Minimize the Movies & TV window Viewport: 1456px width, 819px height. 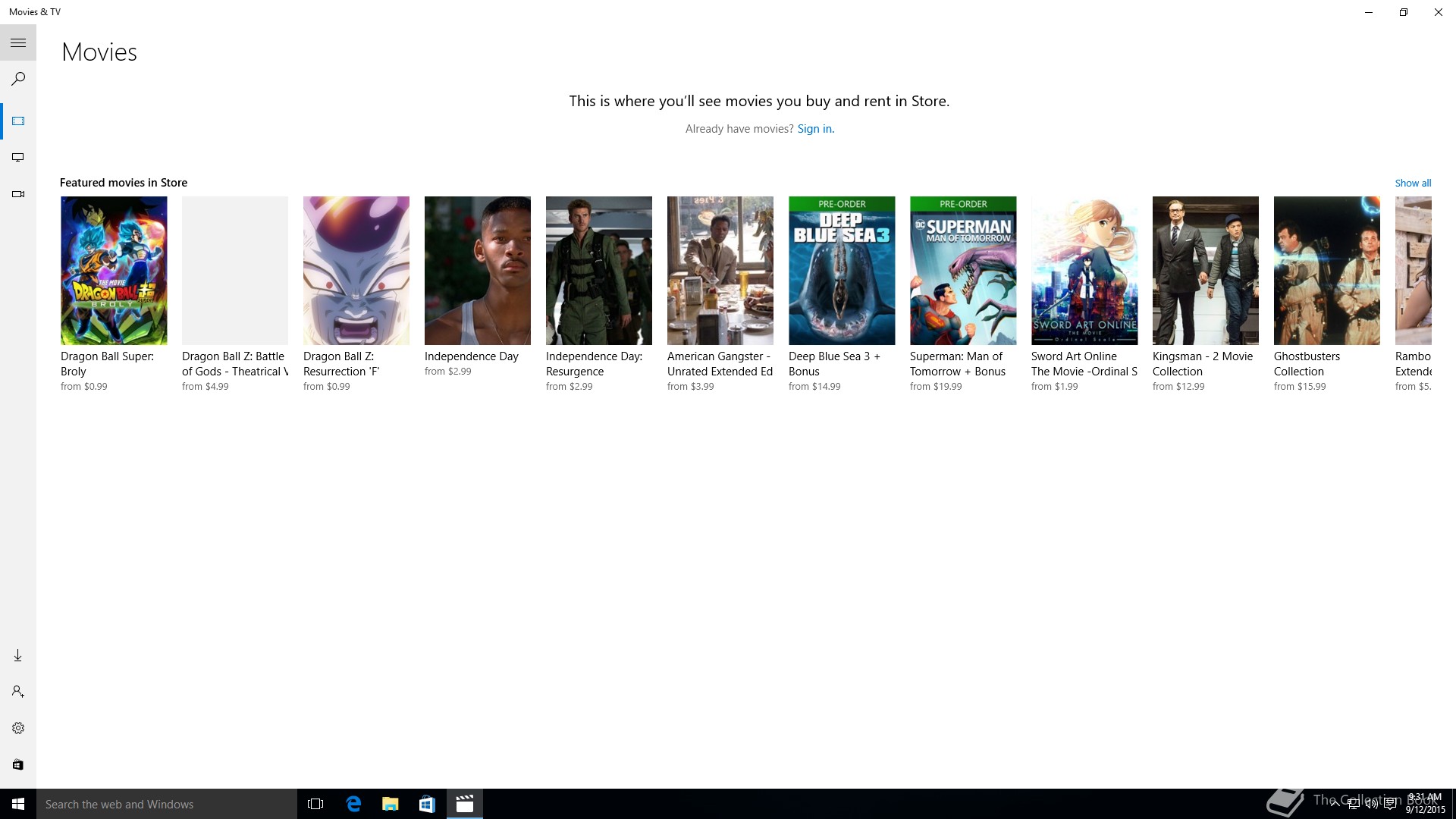[x=1369, y=12]
